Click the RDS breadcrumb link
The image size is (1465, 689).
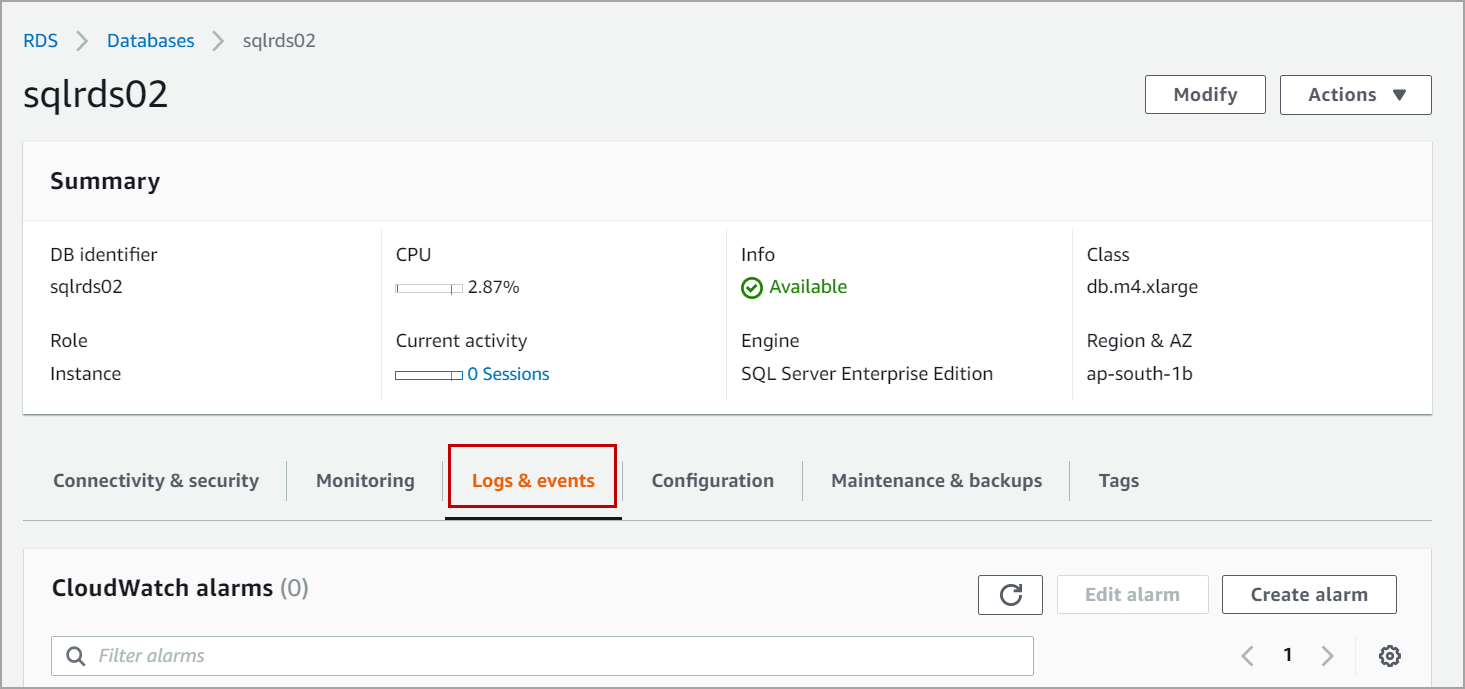41,41
